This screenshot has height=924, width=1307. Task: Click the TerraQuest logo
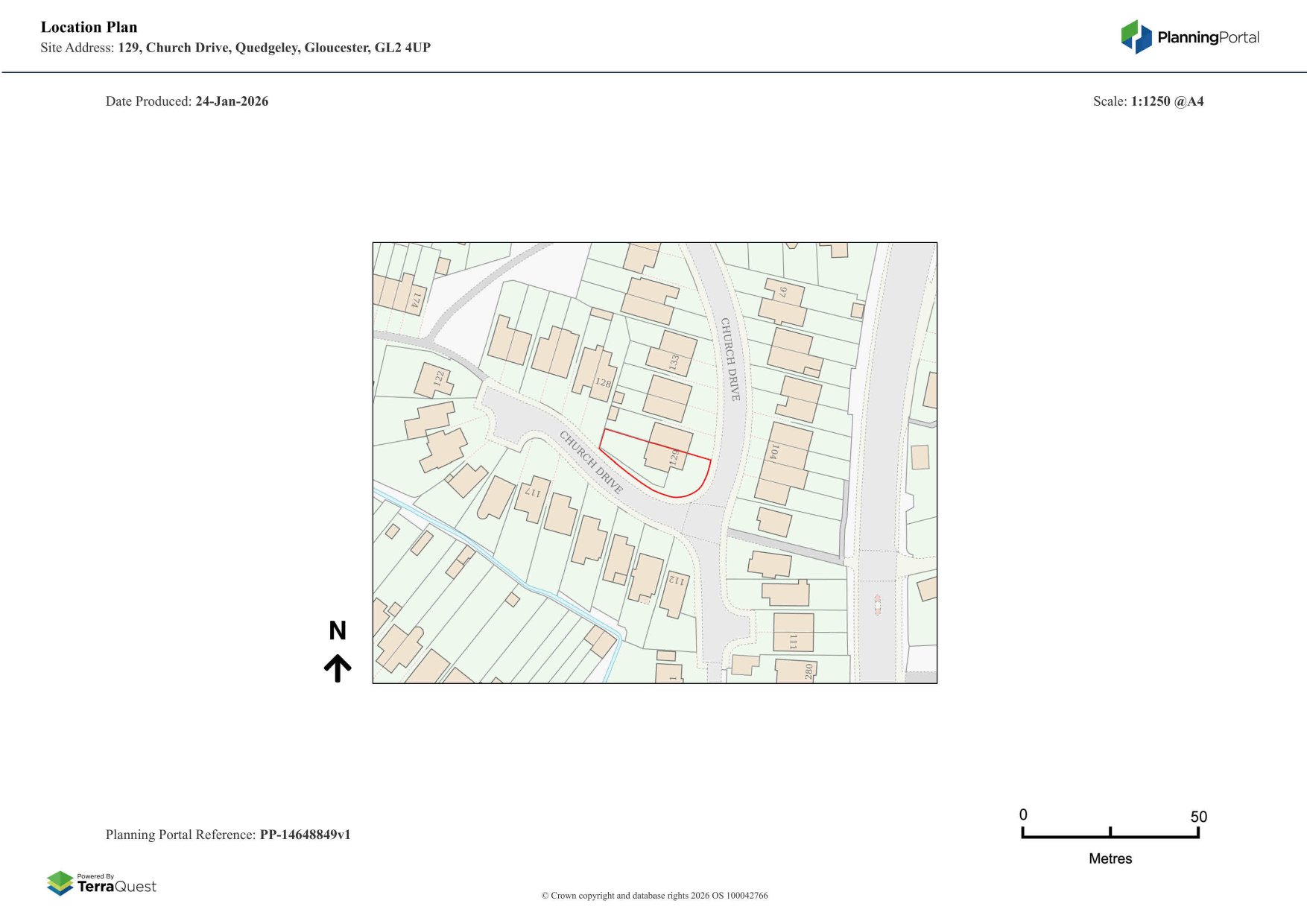(101, 884)
